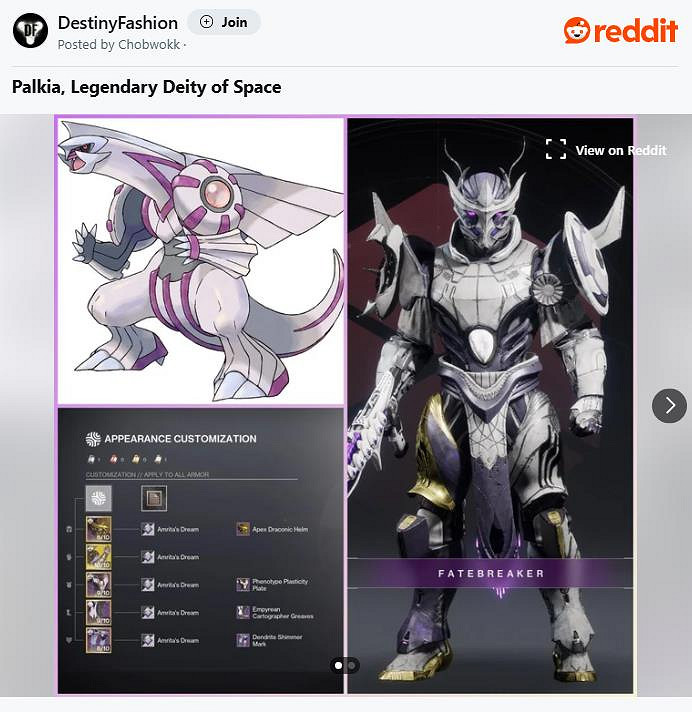Screen dimensions: 692x712
Task: Click the Fatebreaker title banner
Action: point(490,574)
